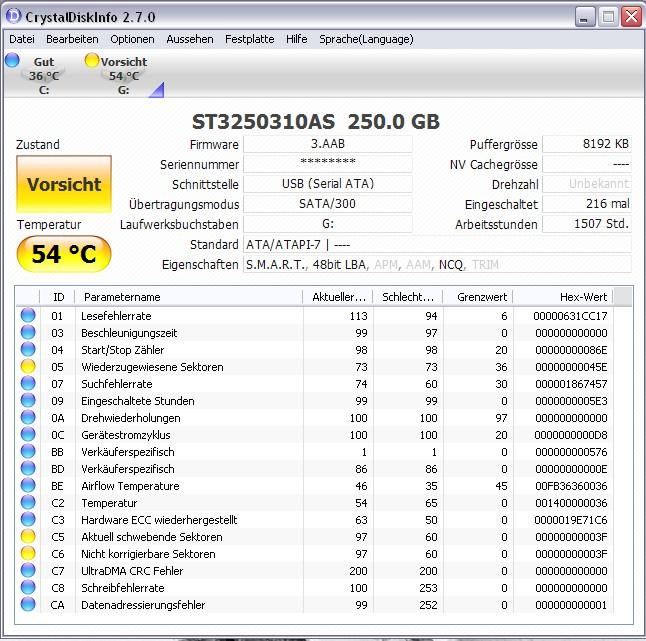
Task: Click the yellow status icon for Aktuell schwebende Sektoren
Action: 28,536
